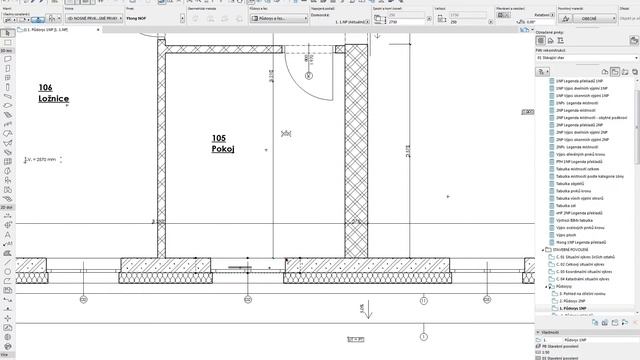Select the Column tool
Viewport: 640px width, 360px height.
7,87
